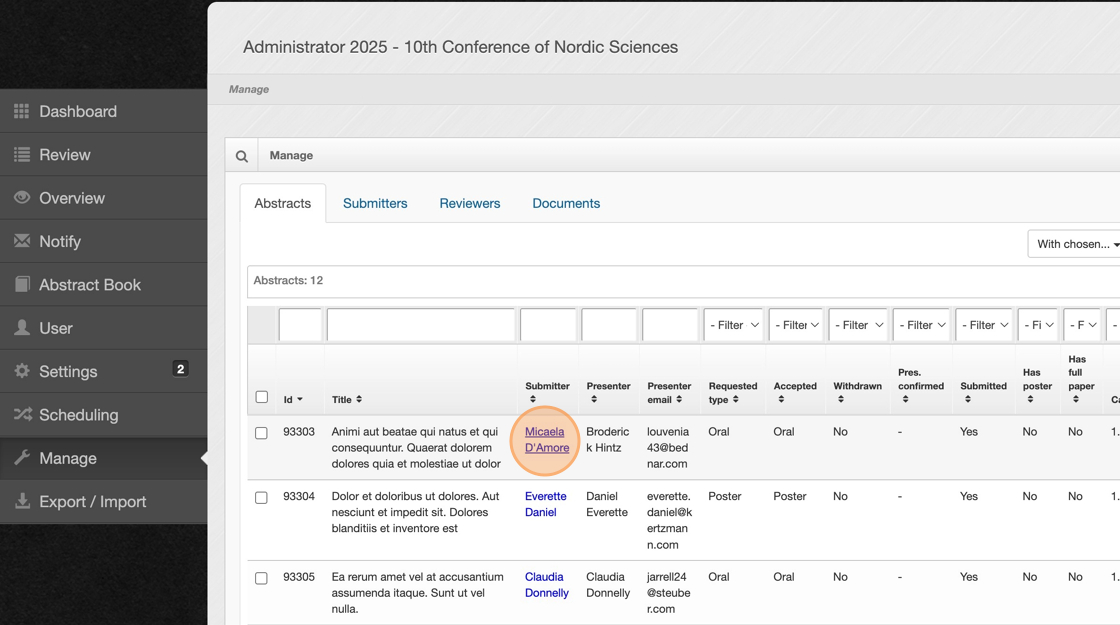Click the Scheduling shuffle icon
The image size is (1120, 625).
click(22, 414)
